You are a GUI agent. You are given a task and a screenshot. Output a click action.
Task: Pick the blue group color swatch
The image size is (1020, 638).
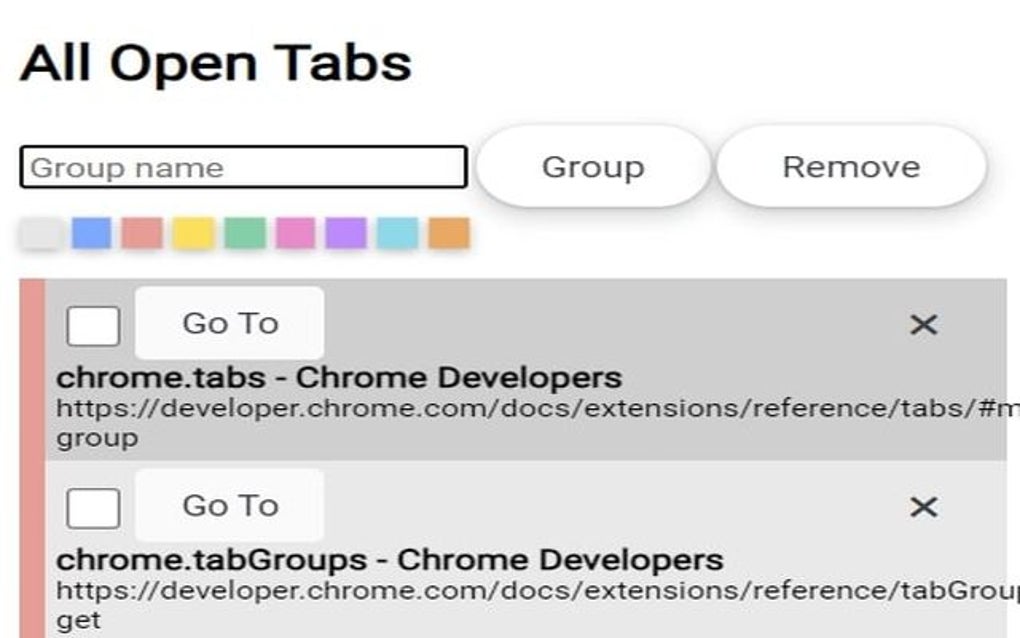(x=89, y=233)
